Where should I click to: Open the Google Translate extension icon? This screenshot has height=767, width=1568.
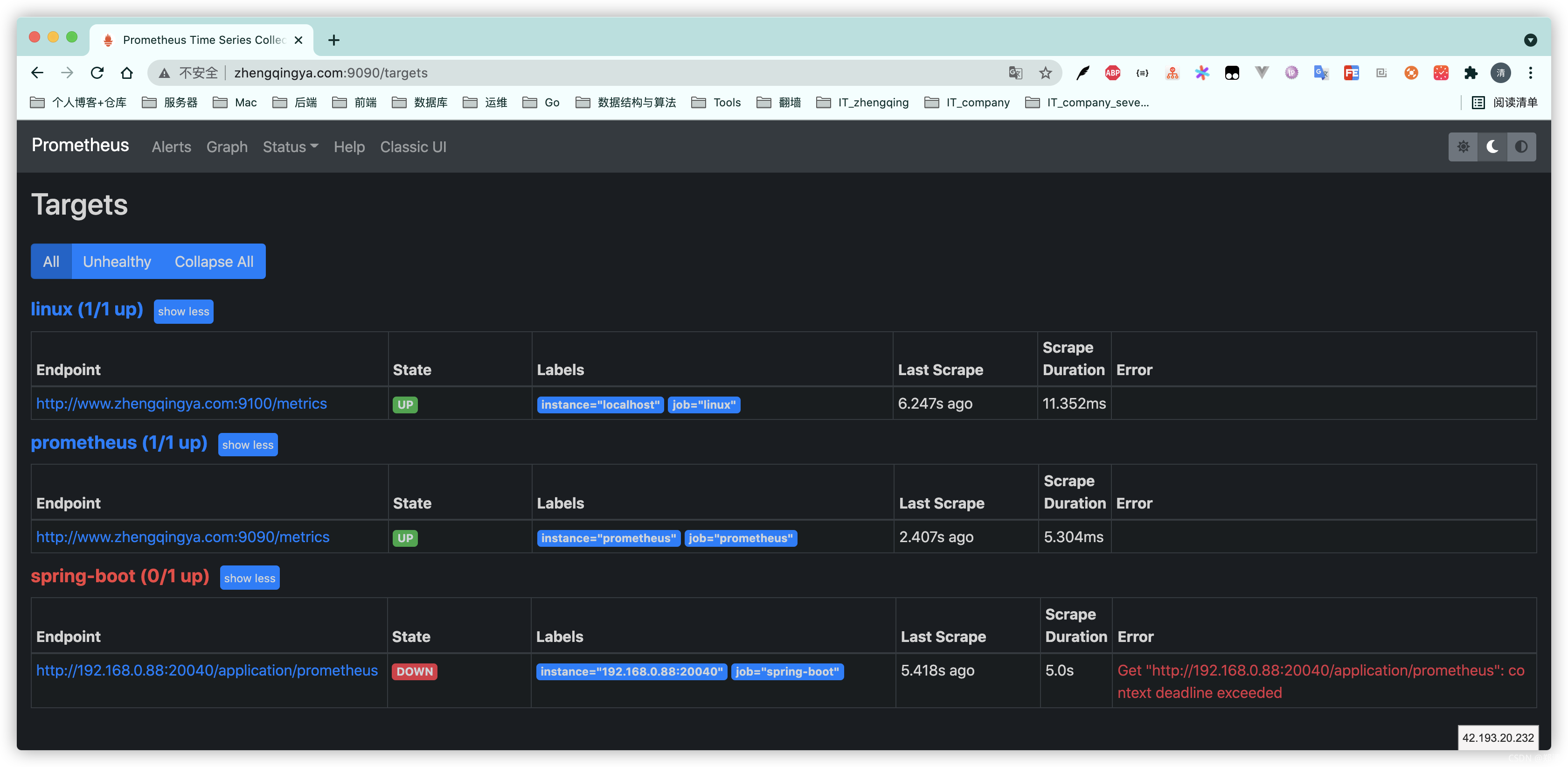[1321, 73]
